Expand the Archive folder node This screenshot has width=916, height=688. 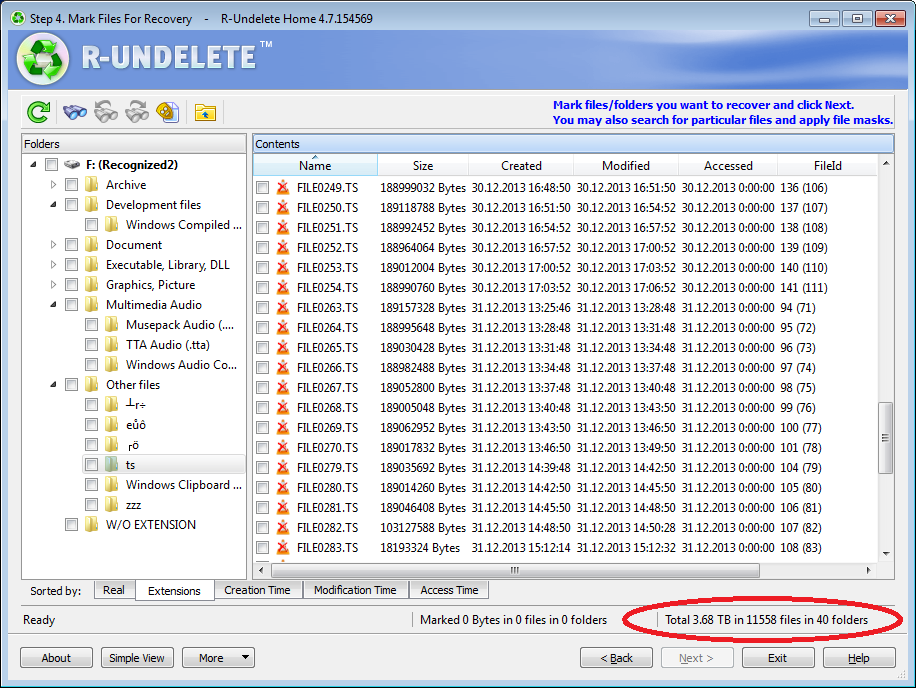[53, 185]
